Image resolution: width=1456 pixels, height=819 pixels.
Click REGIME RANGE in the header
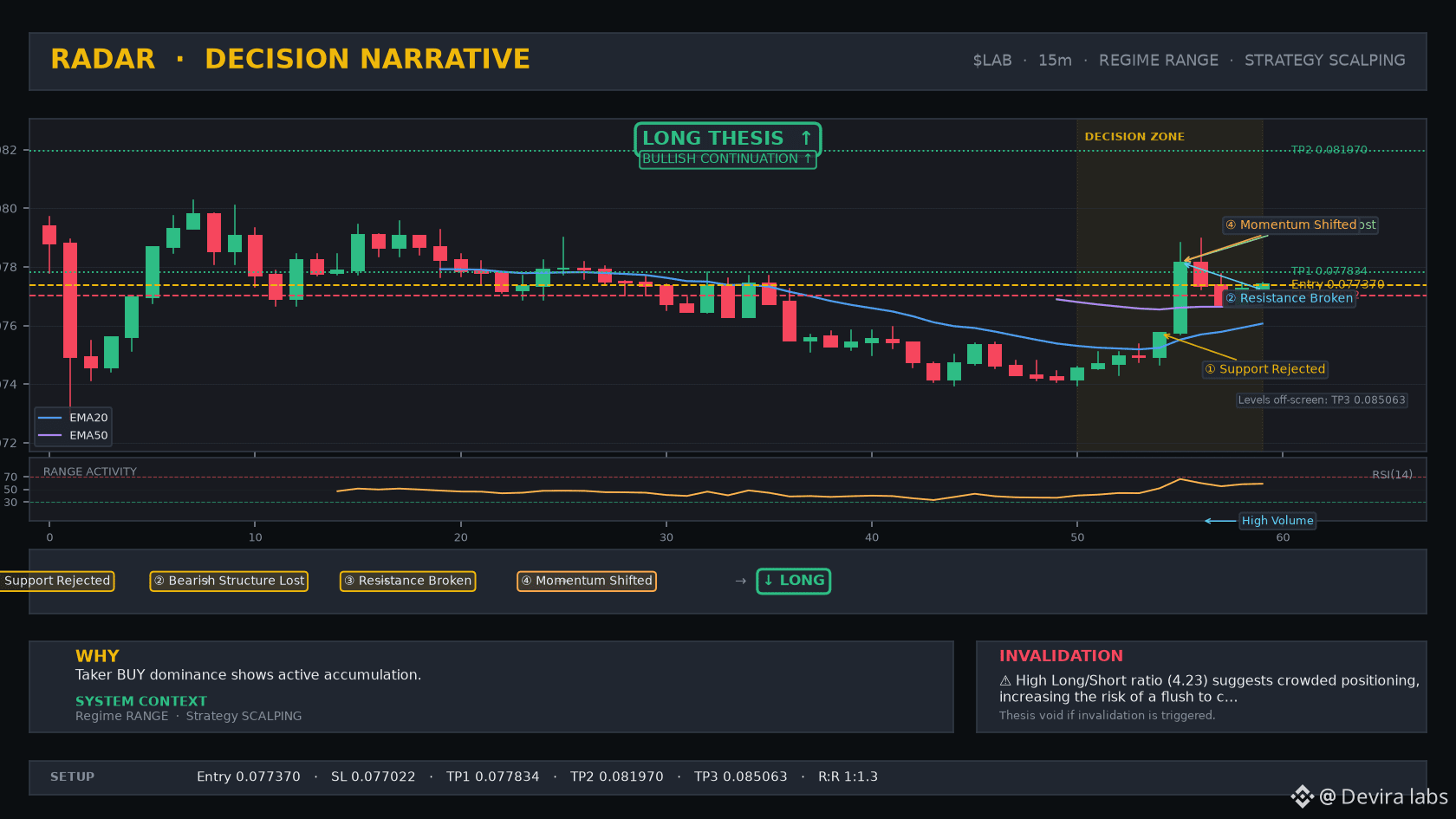tap(1159, 61)
